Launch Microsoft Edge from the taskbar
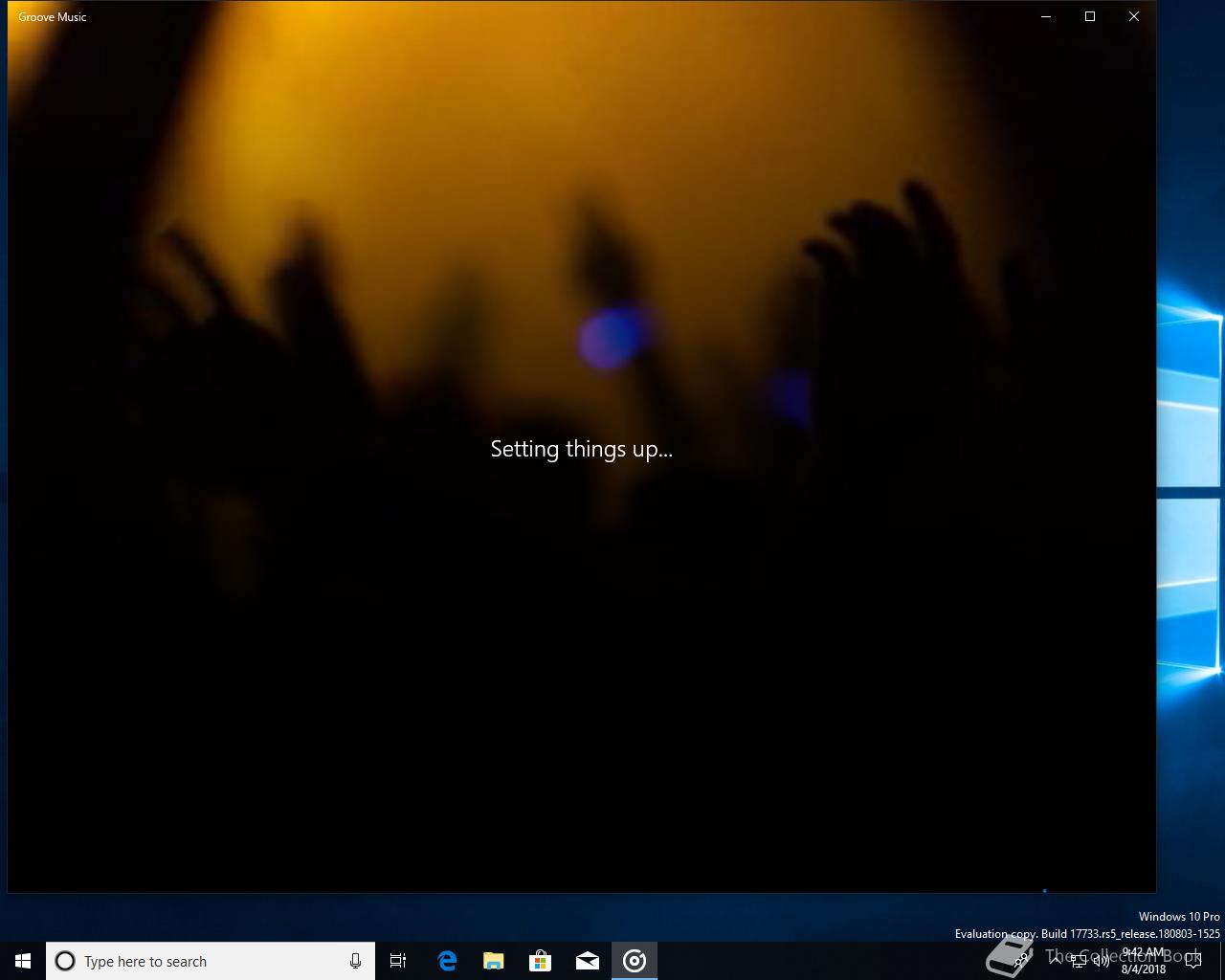This screenshot has height=980, width=1225. (447, 961)
